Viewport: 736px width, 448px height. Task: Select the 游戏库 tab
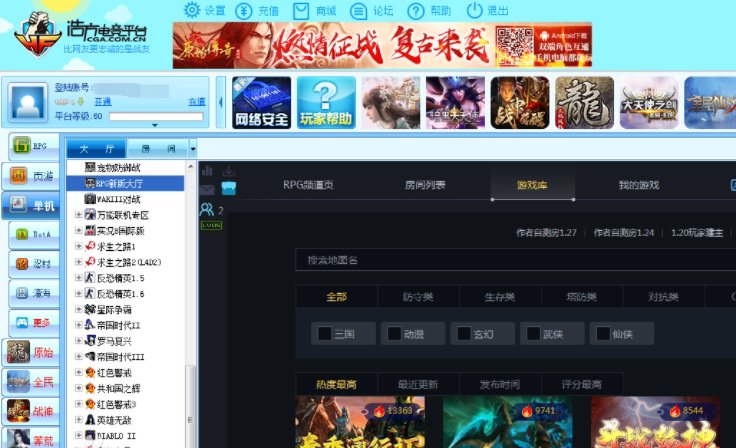(x=532, y=185)
